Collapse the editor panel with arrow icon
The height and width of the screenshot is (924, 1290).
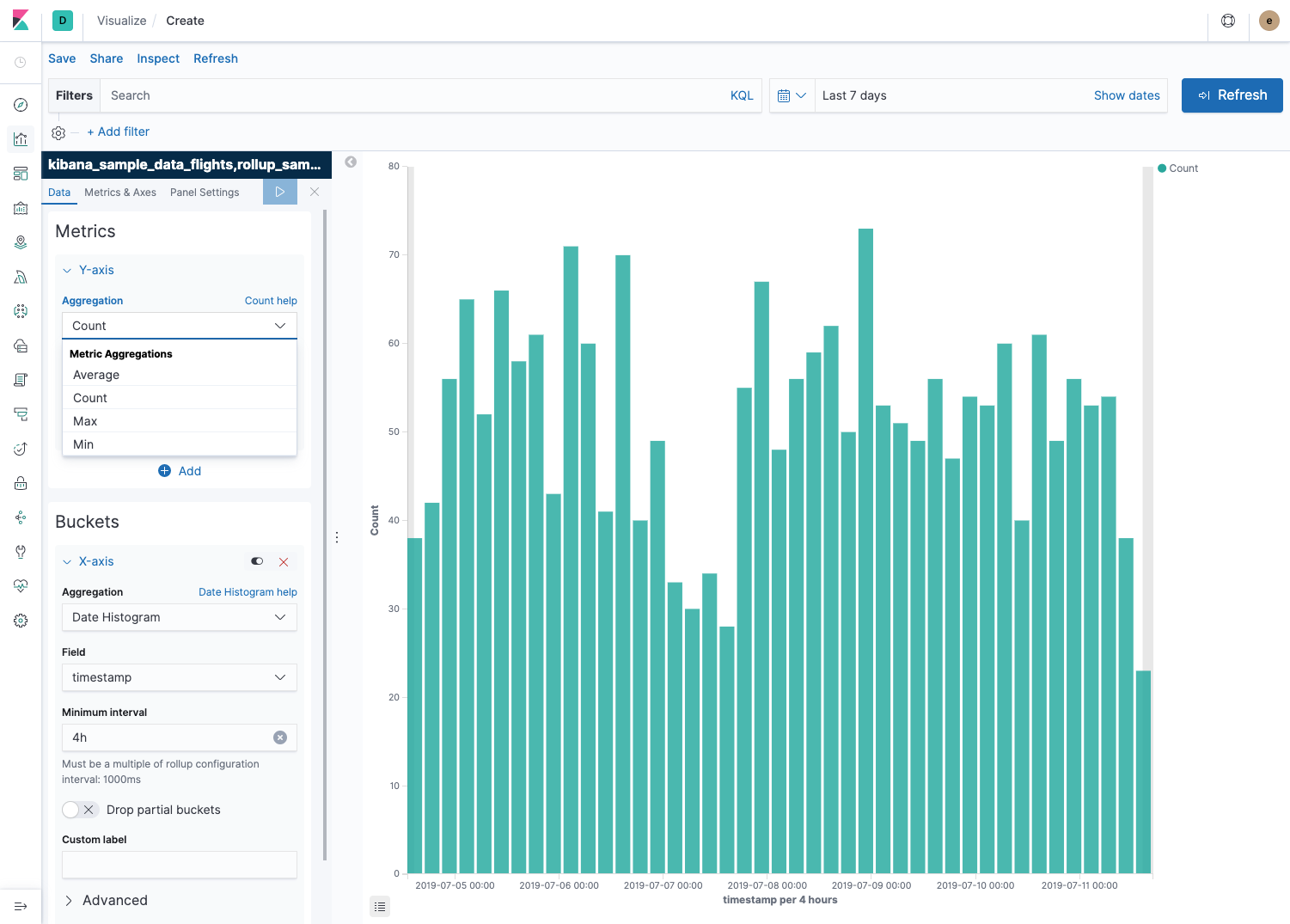[x=351, y=162]
